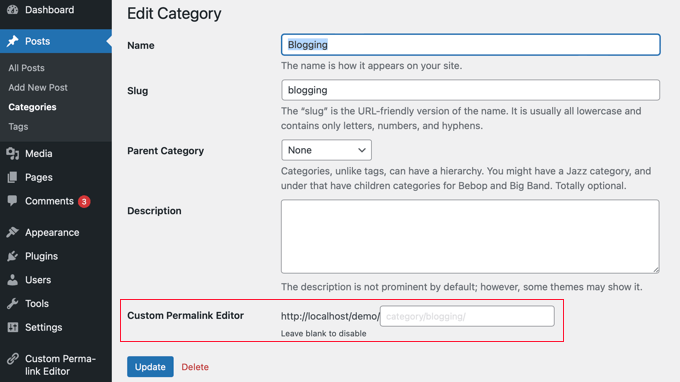Viewport: 680px width, 382px height.
Task: Open the Appearance menu label
Action: pyautogui.click(x=52, y=232)
